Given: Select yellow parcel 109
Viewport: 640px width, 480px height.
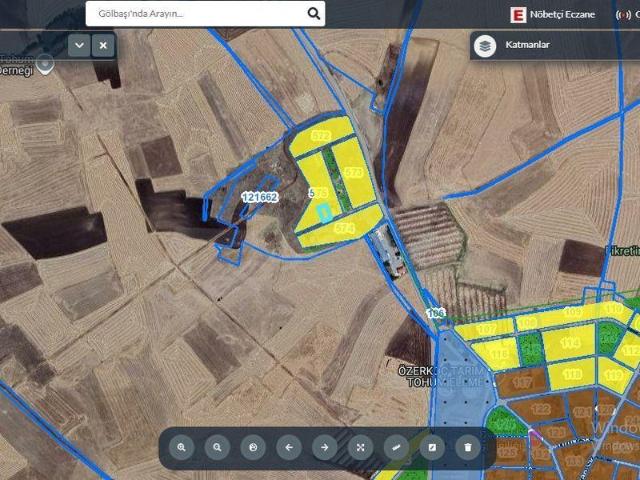Looking at the screenshot, I should click(573, 313).
